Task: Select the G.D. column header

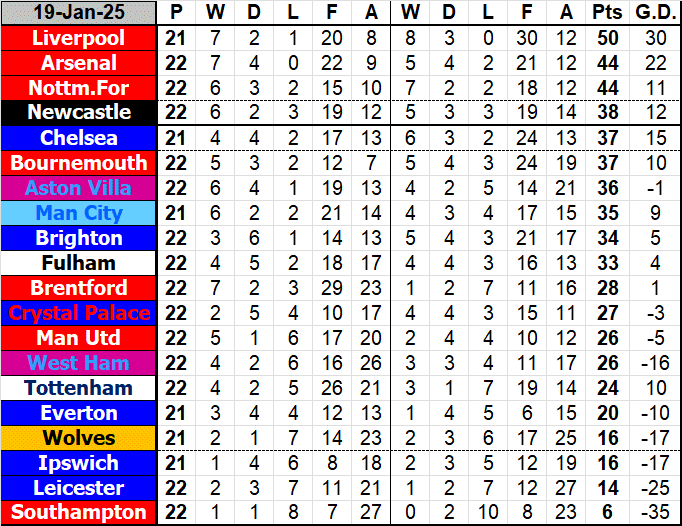Action: (655, 13)
